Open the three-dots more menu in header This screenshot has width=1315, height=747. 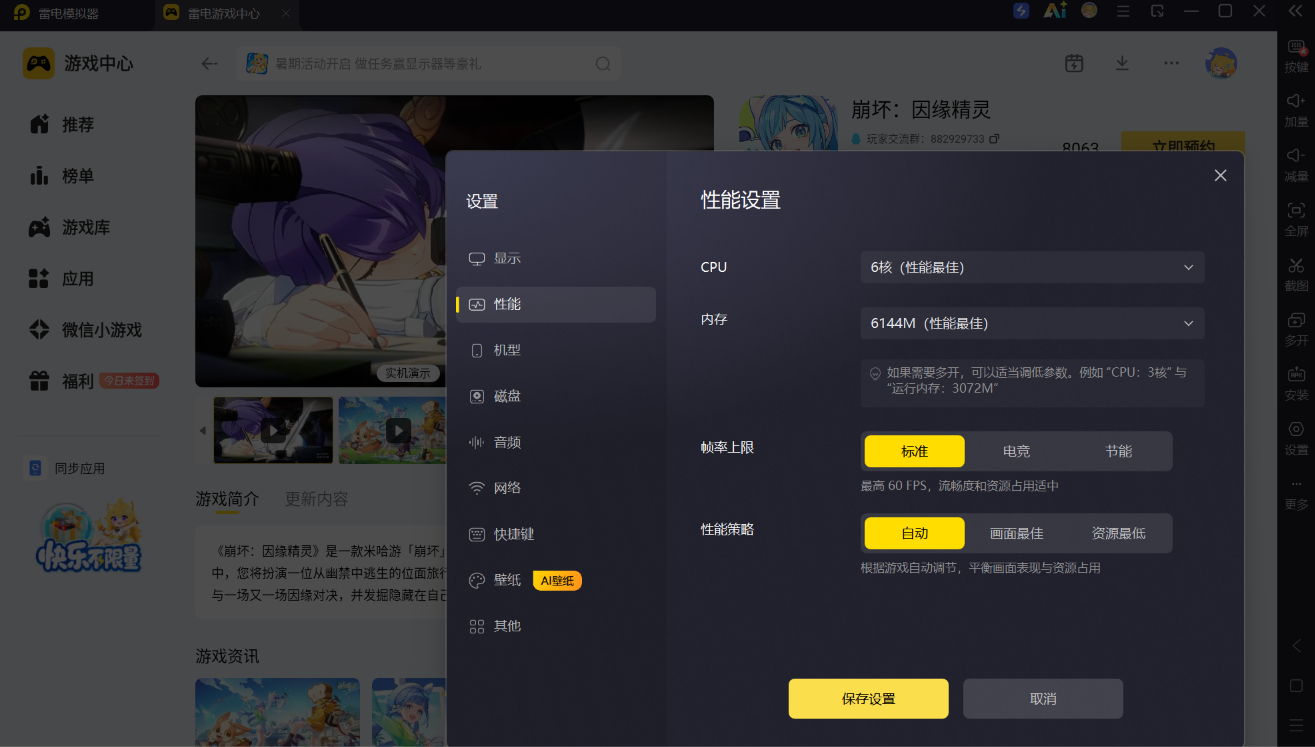point(1171,63)
